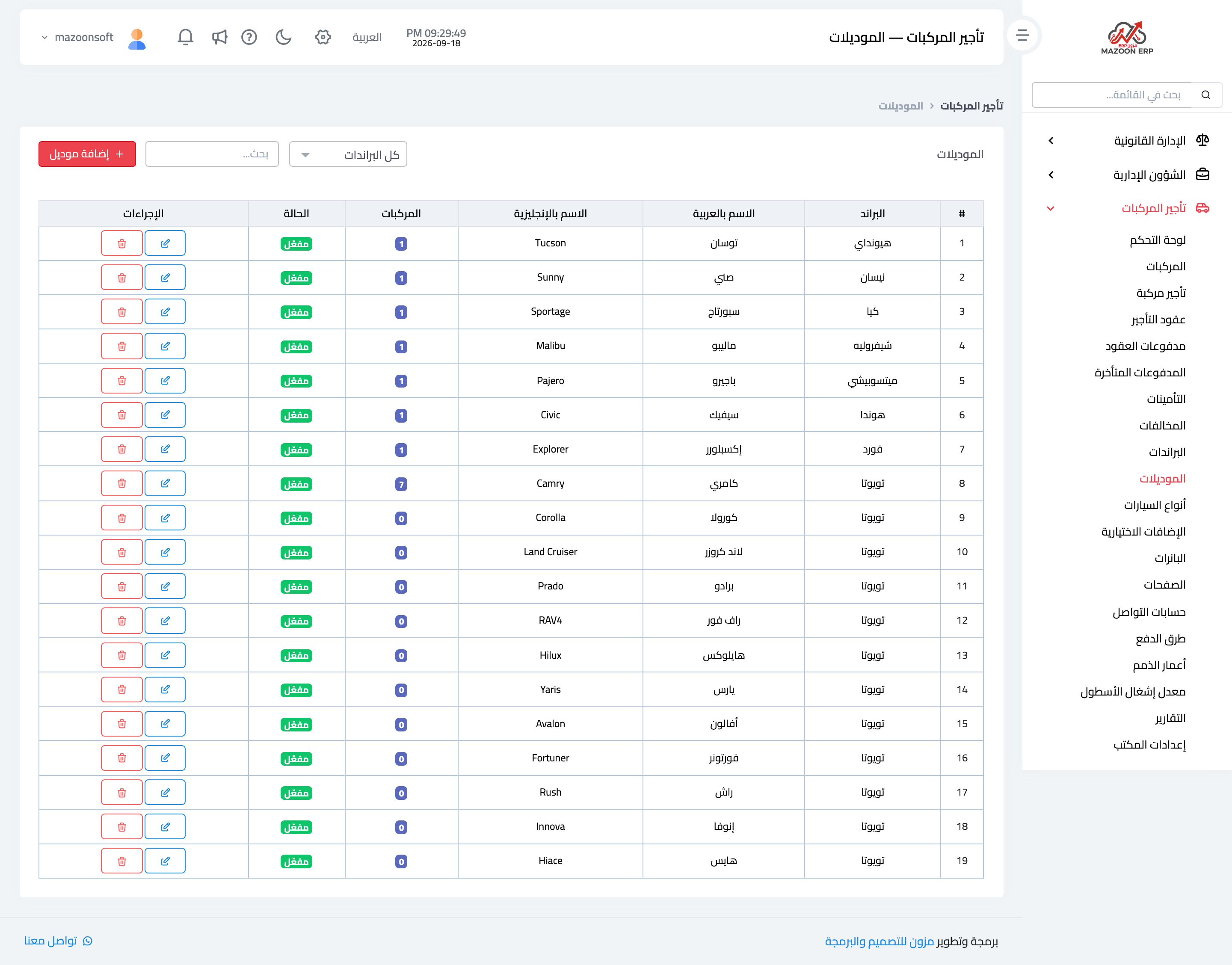Viewport: 1232px width, 965px height.
Task: Edit the Rush model row
Action: coord(165,793)
